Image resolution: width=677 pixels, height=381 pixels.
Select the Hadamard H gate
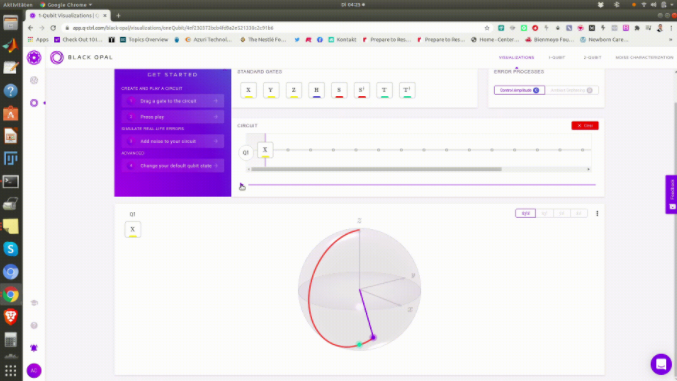click(316, 90)
